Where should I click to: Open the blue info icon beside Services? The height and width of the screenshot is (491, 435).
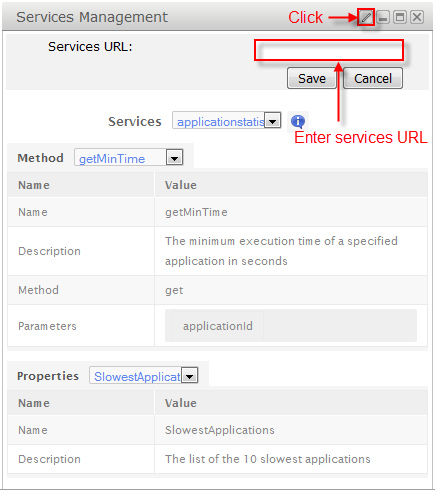pyautogui.click(x=298, y=122)
